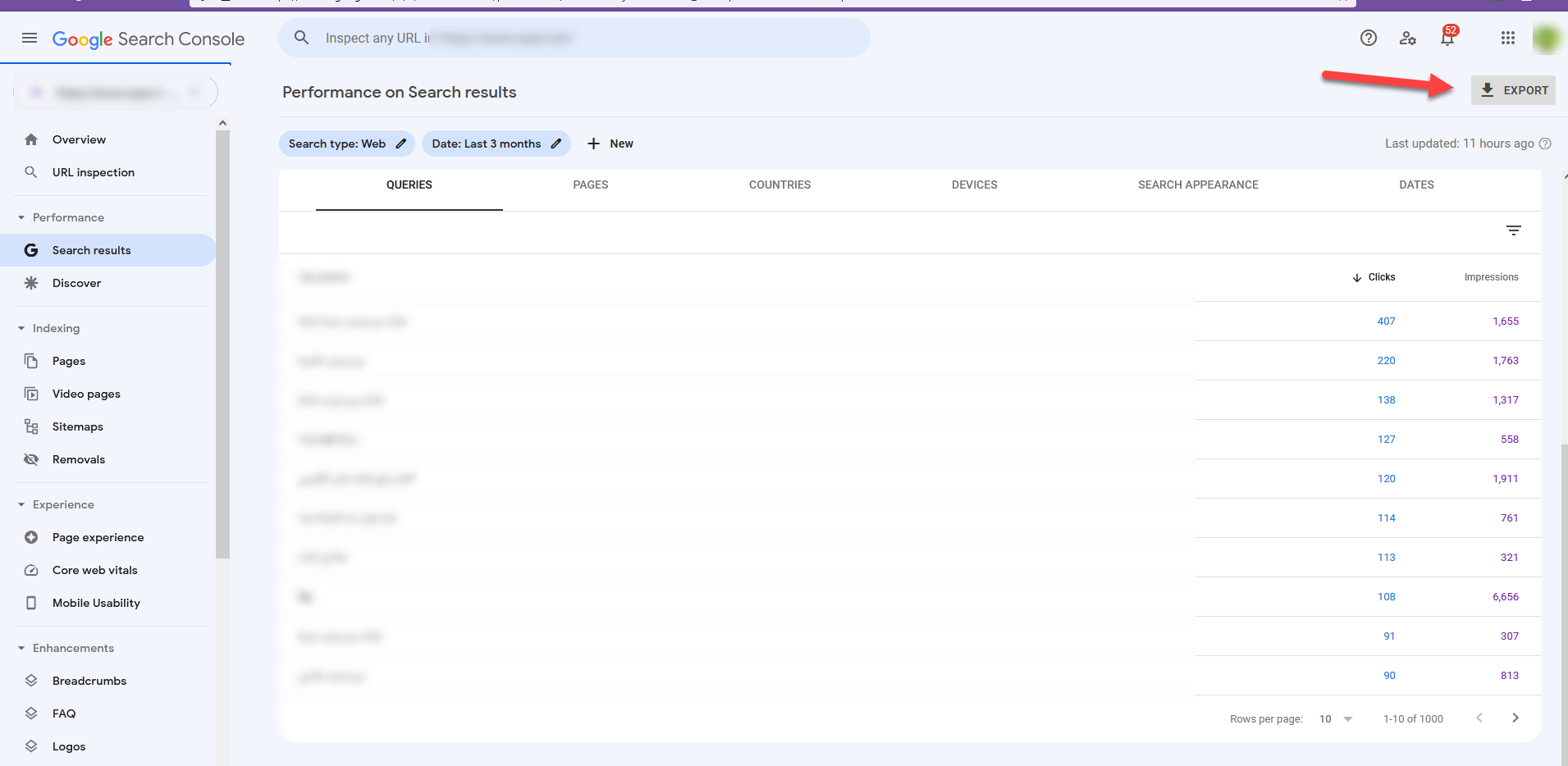The width and height of the screenshot is (1568, 766).
Task: Collapse the Indexing section
Action: coord(21,328)
